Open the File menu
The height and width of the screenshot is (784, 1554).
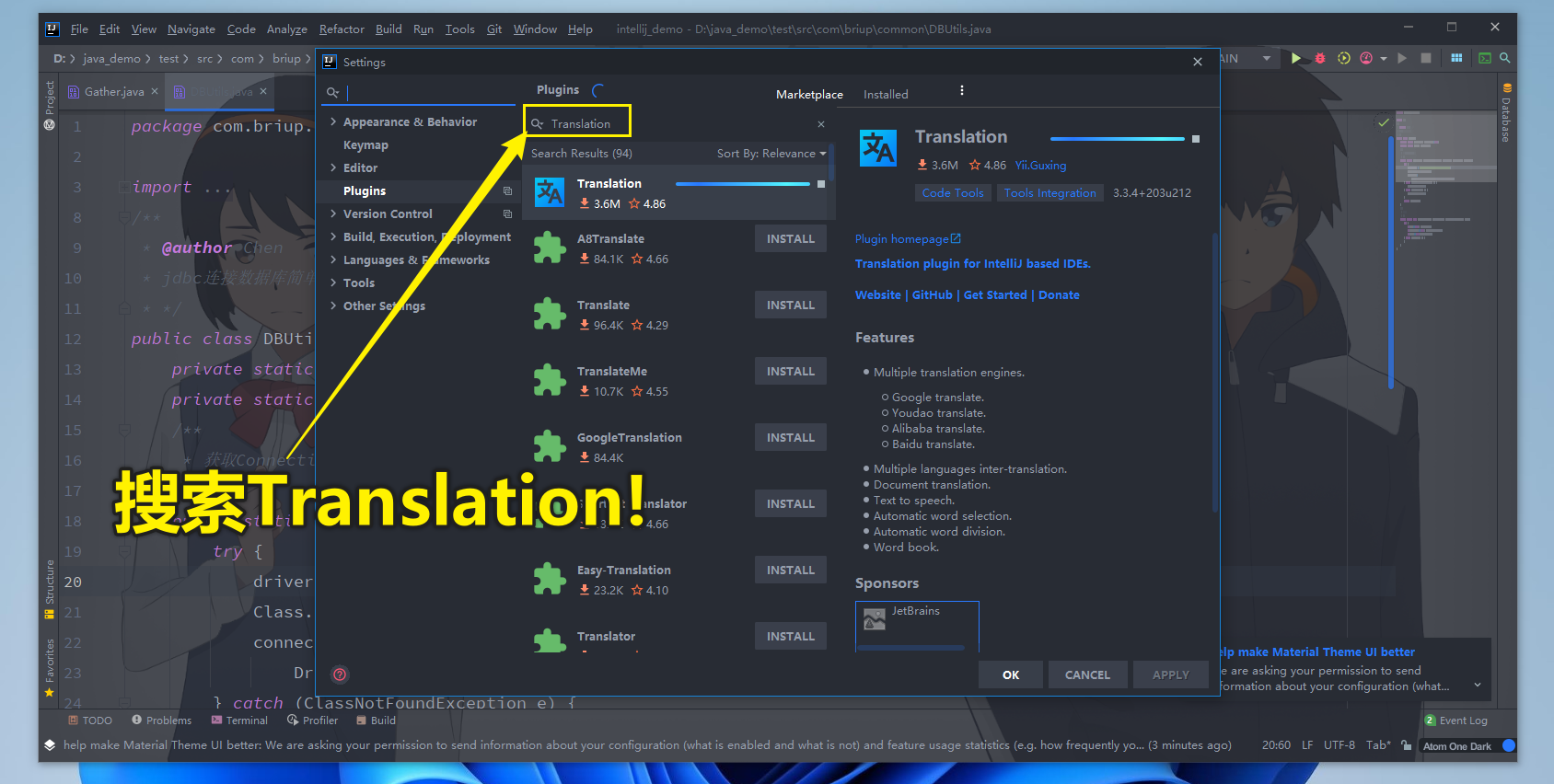(79, 29)
